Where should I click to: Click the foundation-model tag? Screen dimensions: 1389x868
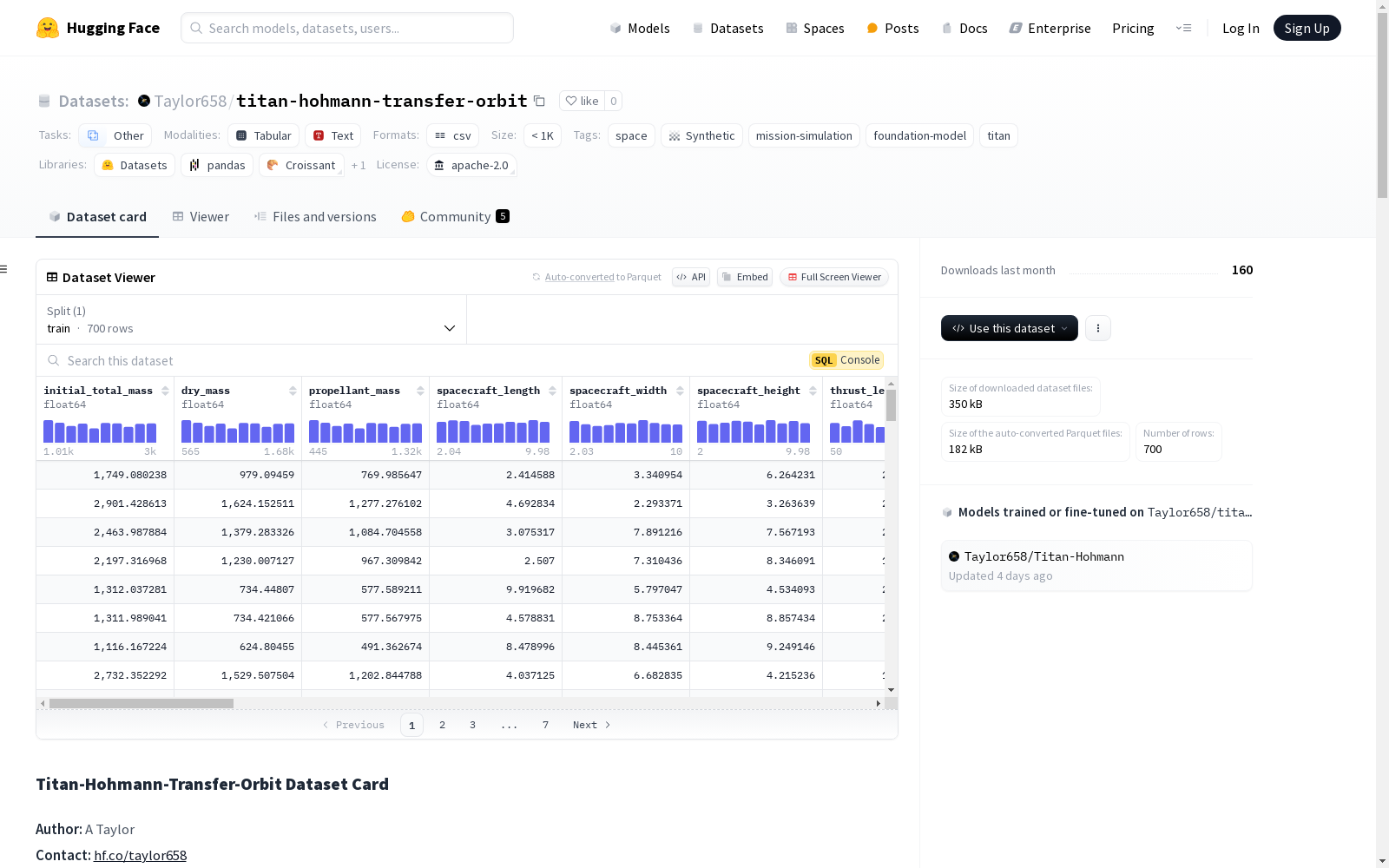click(x=919, y=135)
